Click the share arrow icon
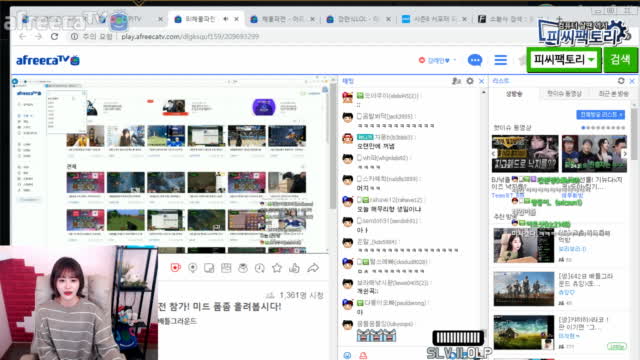This screenshot has width=640, height=360. [313, 268]
